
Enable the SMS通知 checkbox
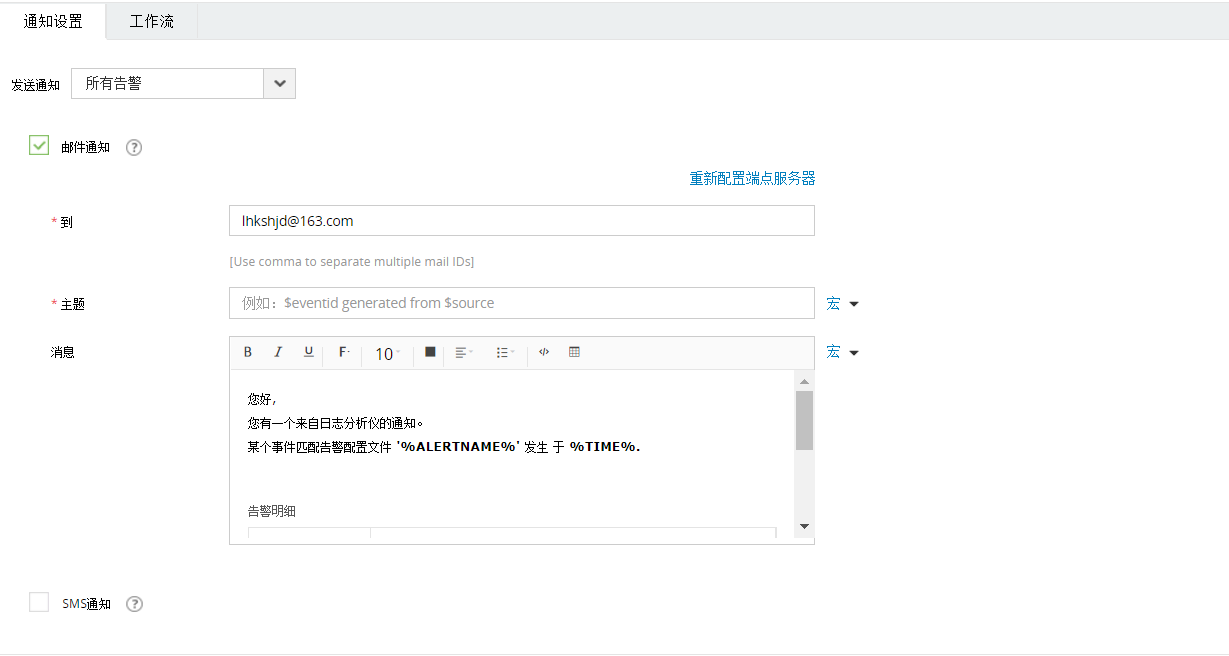pos(38,602)
